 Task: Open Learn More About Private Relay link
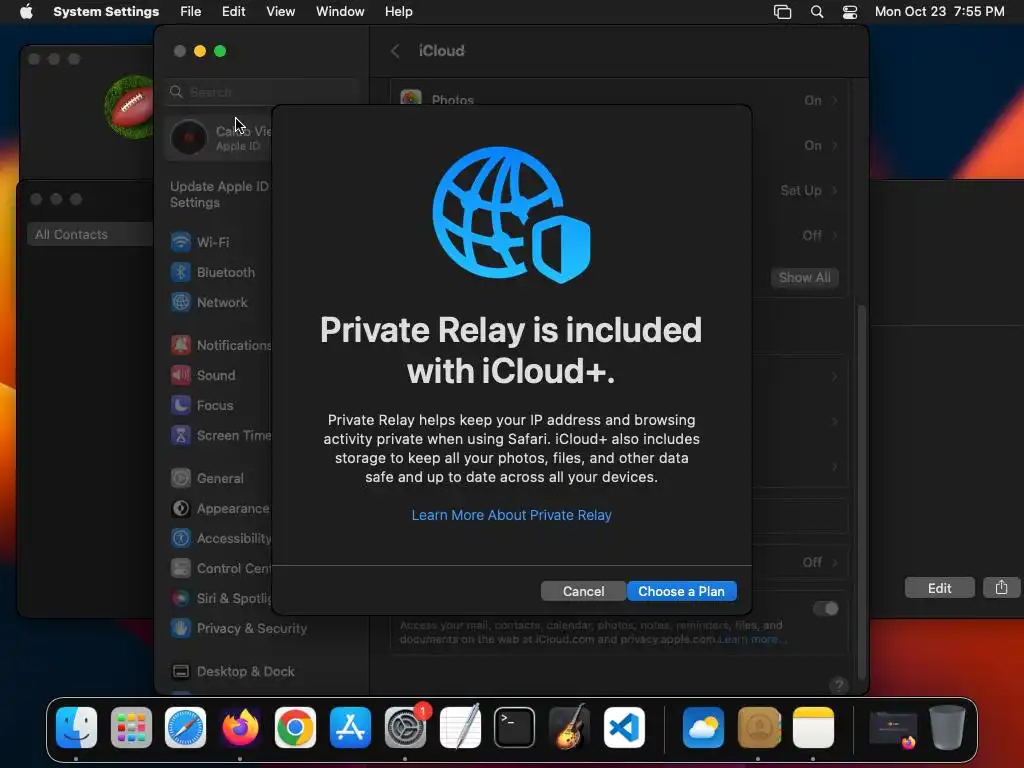point(511,515)
